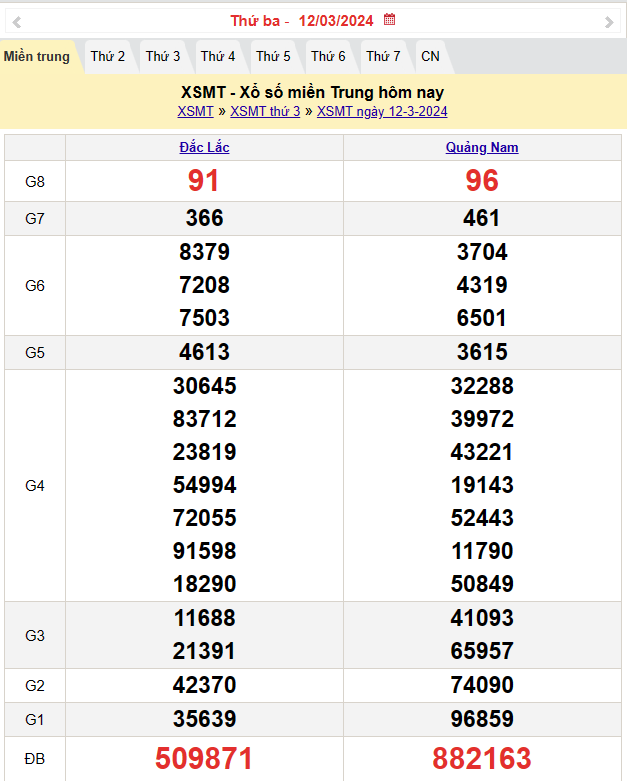The height and width of the screenshot is (781, 627).
Task: Click the ĐB row label
Action: [x=35, y=759]
